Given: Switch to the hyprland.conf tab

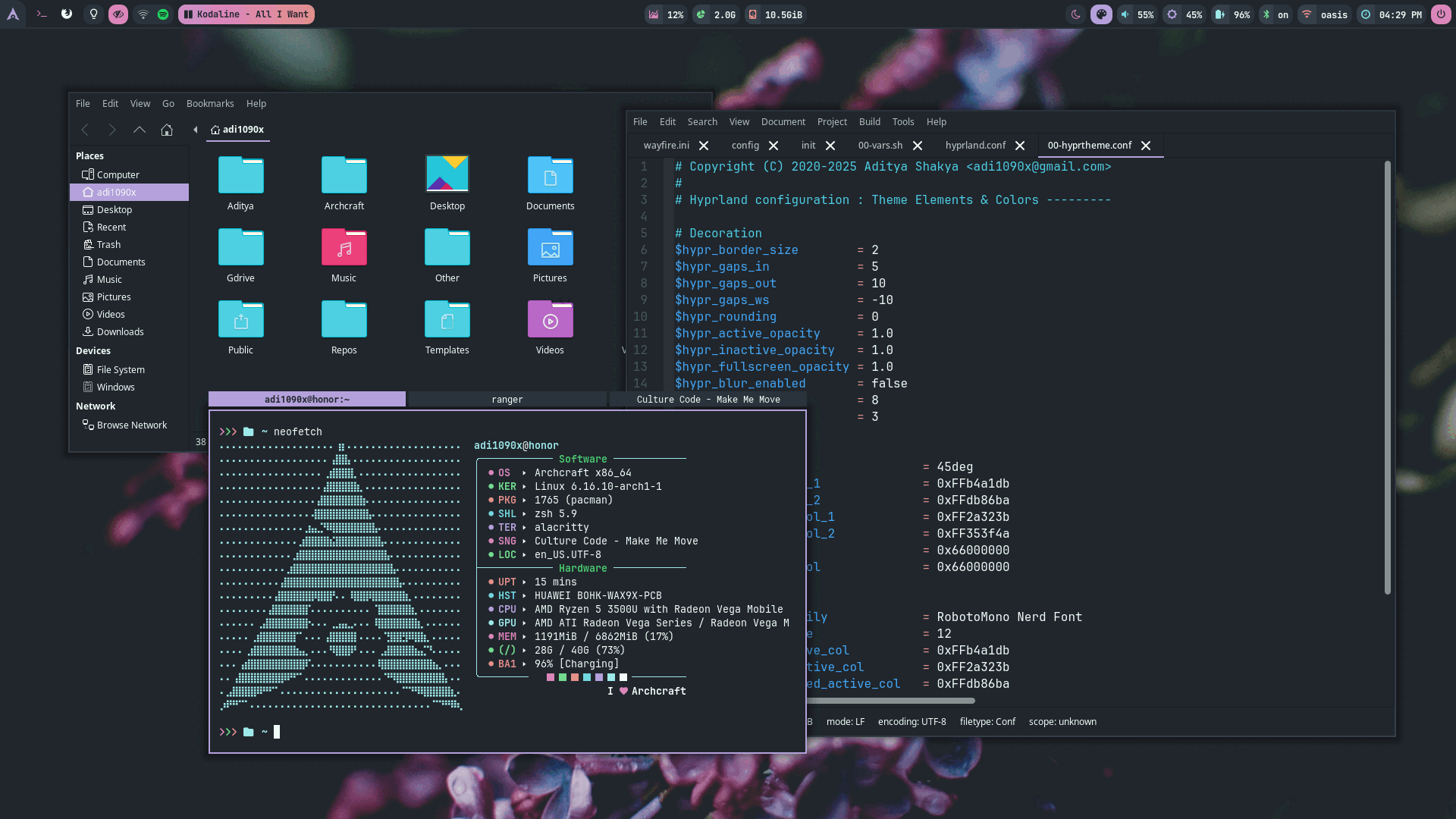Looking at the screenshot, I should point(975,146).
